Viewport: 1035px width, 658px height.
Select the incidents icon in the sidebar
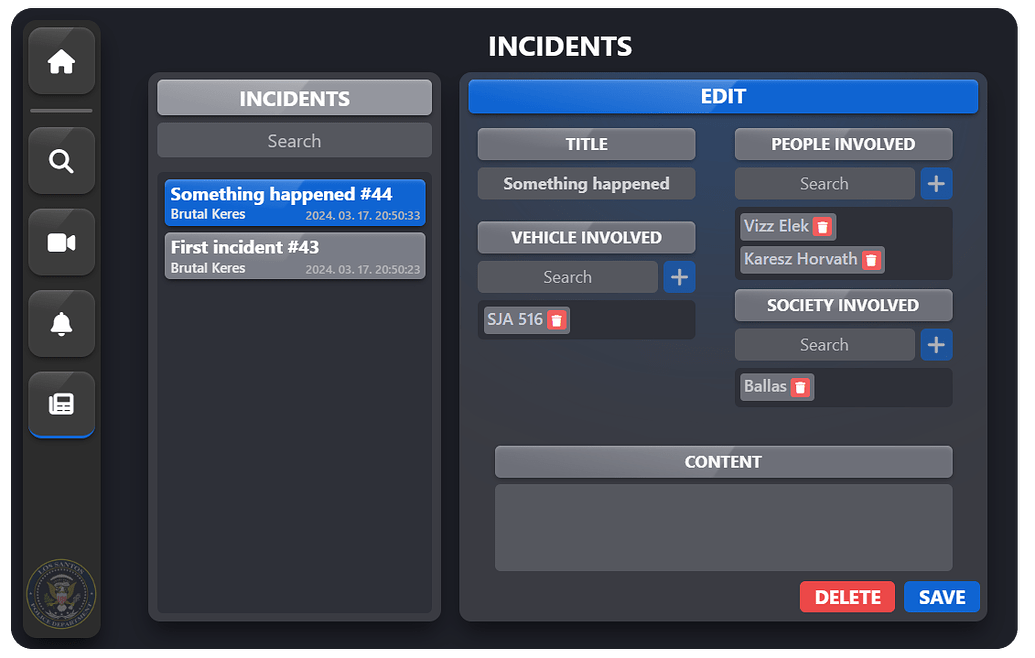(61, 404)
